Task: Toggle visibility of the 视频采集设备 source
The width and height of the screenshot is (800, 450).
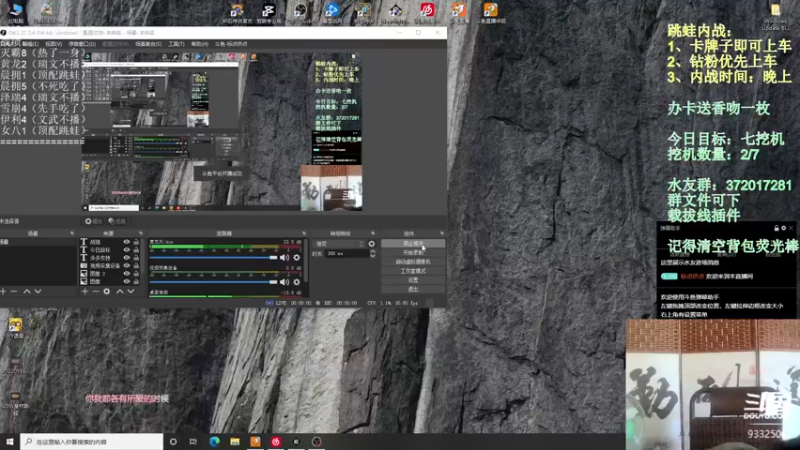Action: tap(127, 266)
